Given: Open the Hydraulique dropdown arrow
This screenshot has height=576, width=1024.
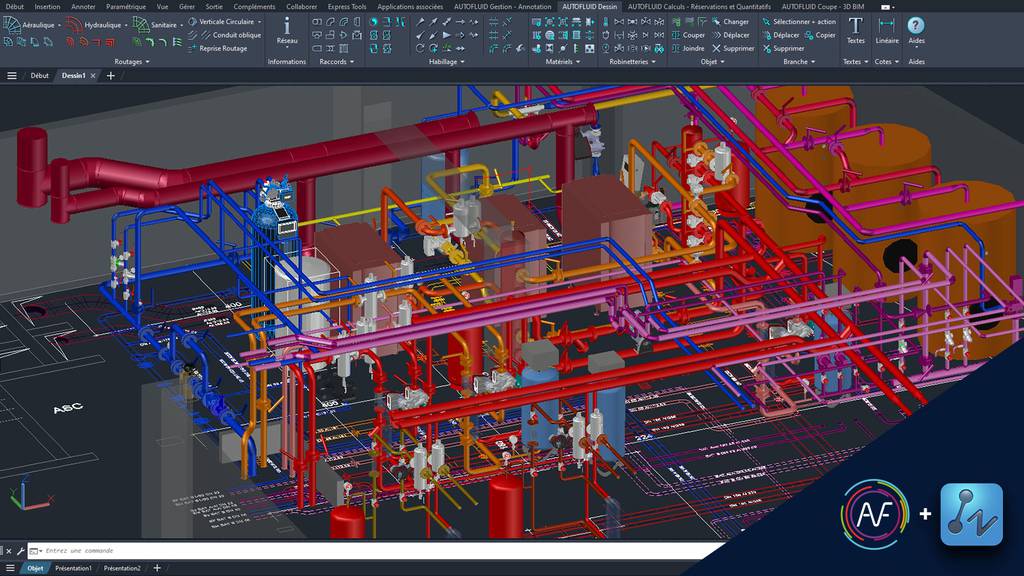Looking at the screenshot, I should [x=125, y=25].
